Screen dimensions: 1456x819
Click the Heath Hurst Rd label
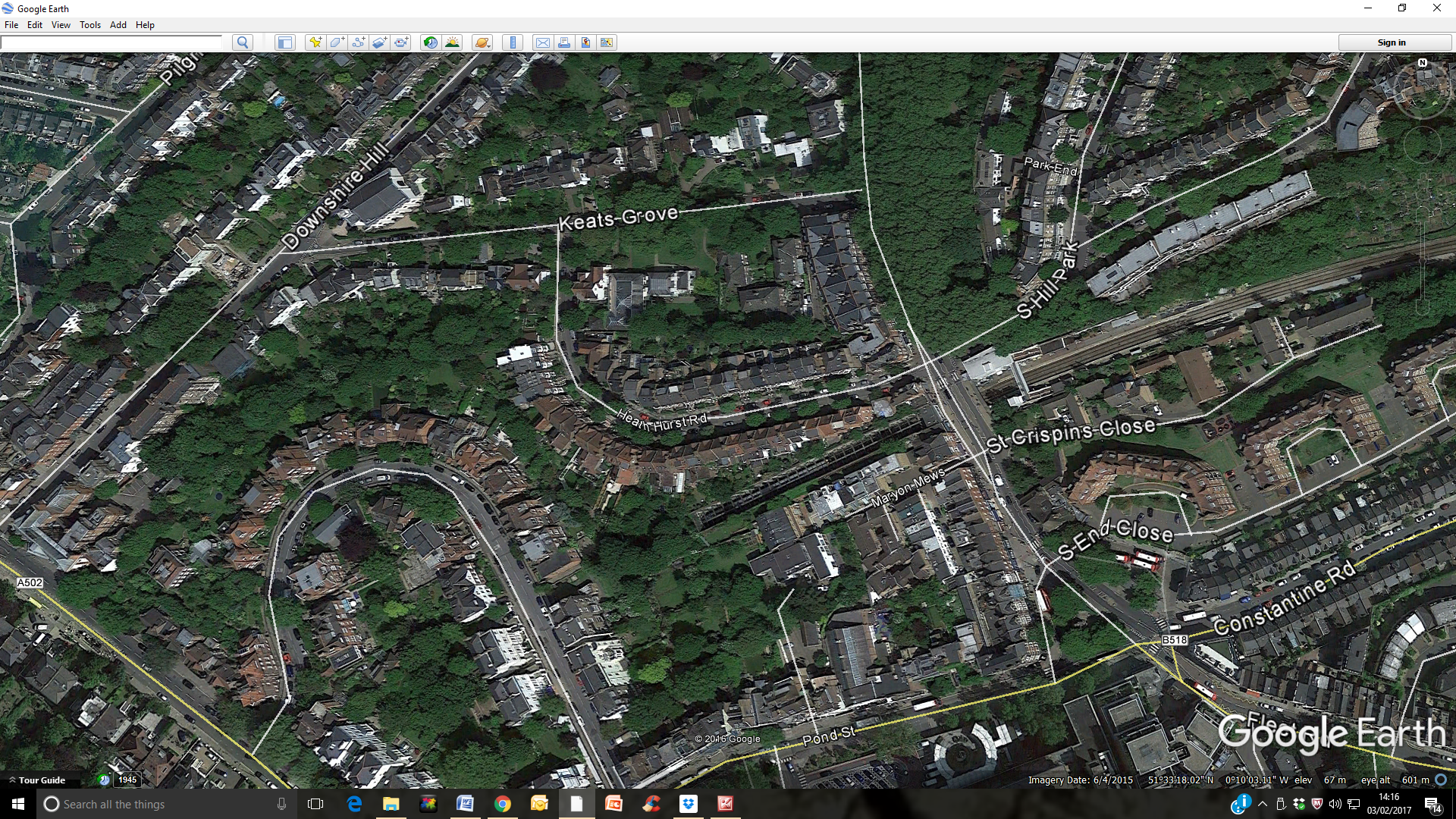[x=661, y=419]
